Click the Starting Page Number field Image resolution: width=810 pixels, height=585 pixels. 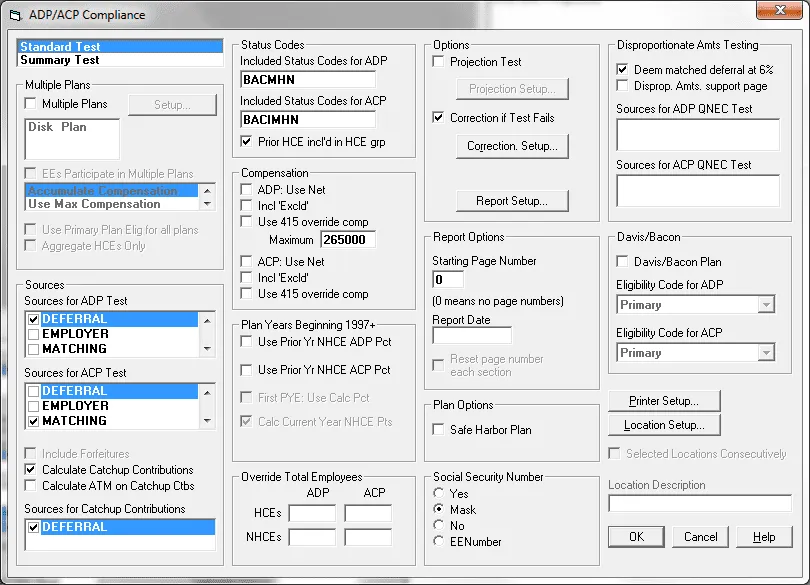pos(448,280)
